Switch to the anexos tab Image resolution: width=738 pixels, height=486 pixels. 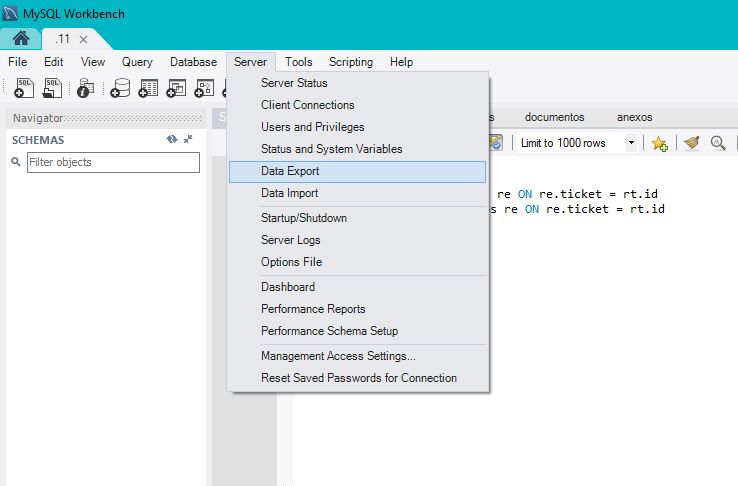tap(634, 117)
